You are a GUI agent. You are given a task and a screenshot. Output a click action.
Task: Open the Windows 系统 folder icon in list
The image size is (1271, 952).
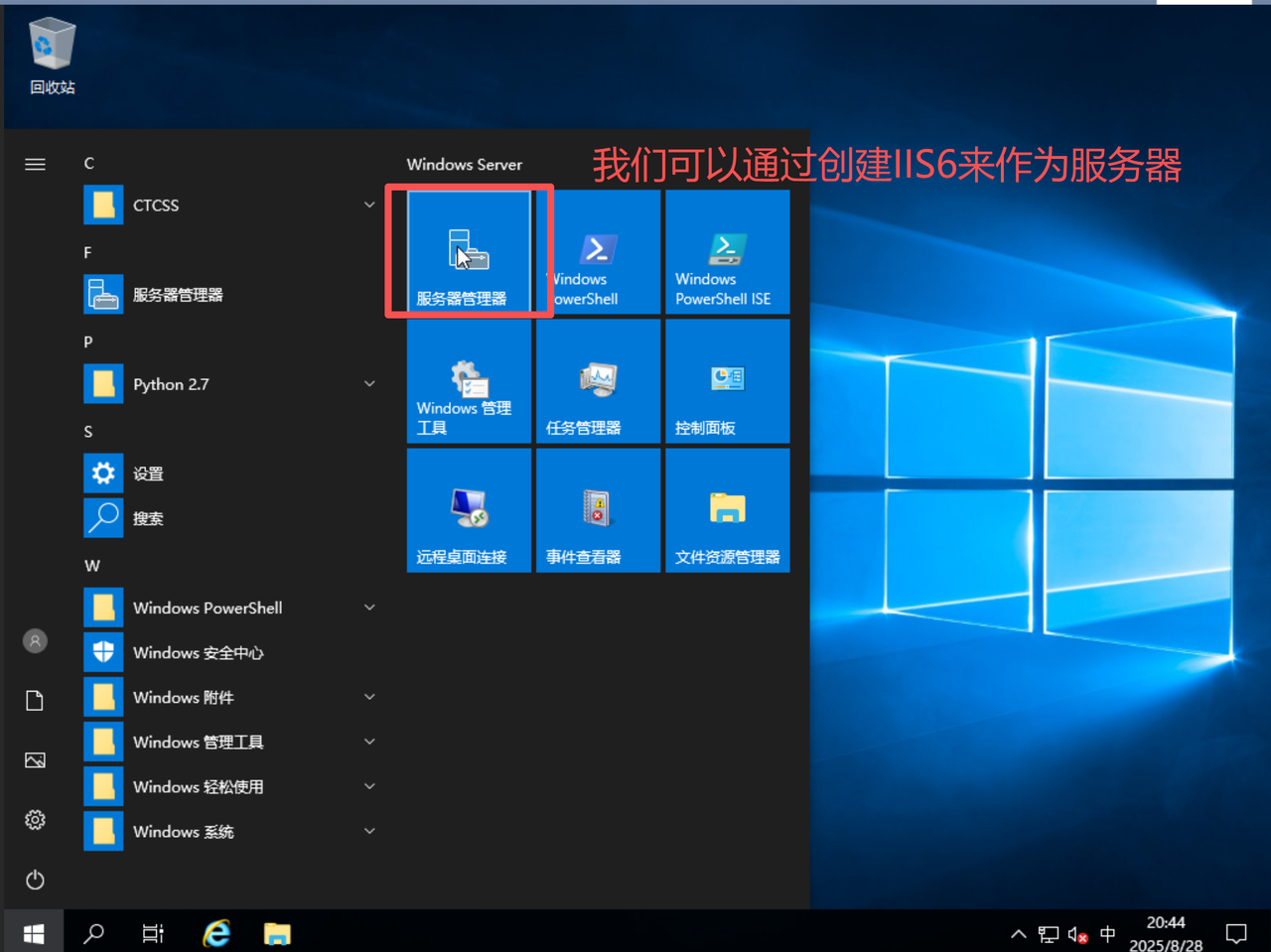tap(103, 831)
